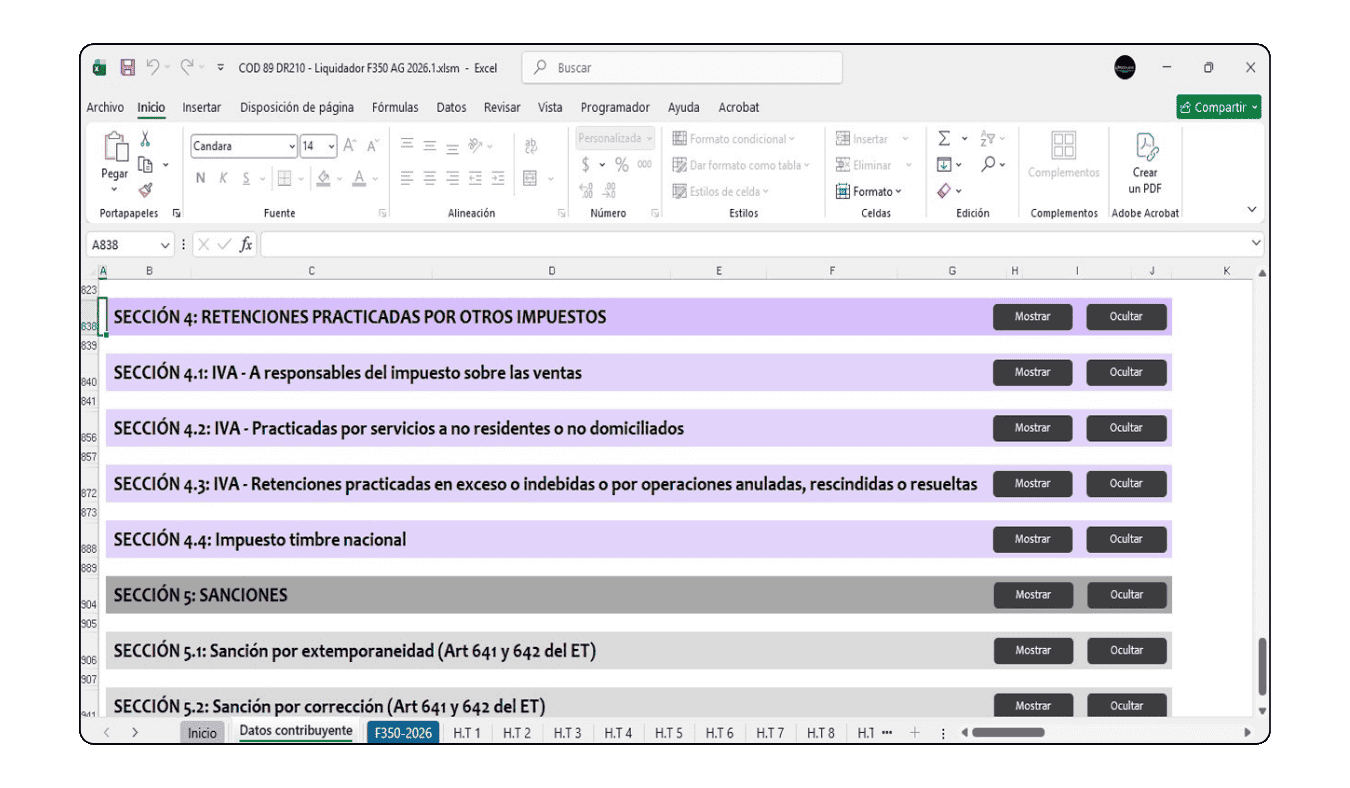Click Mostrar for SECCIÓN 4.1 IVA
This screenshot has width=1350, height=788.
tap(1032, 372)
